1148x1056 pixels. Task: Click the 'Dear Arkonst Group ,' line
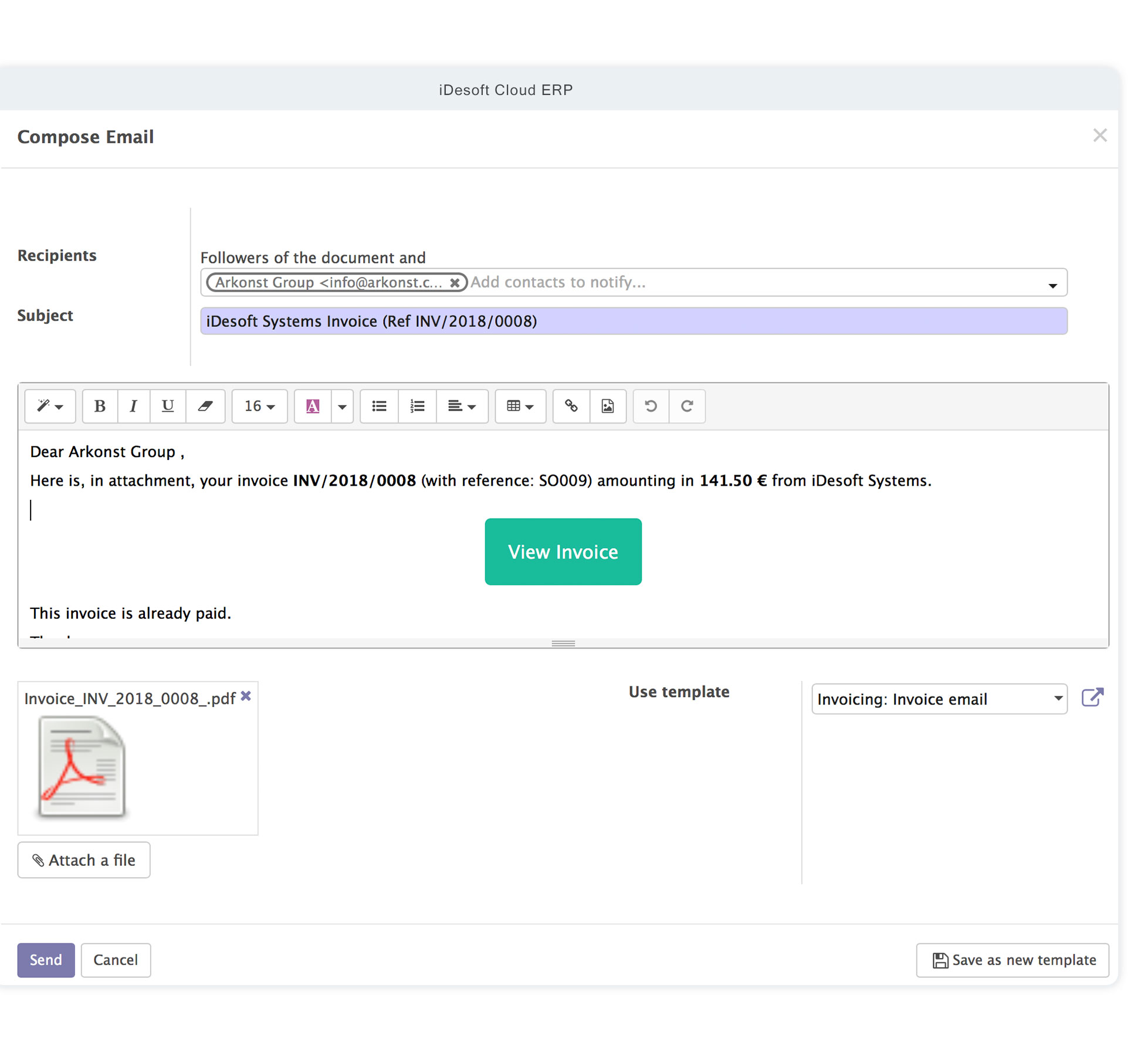[x=107, y=452]
